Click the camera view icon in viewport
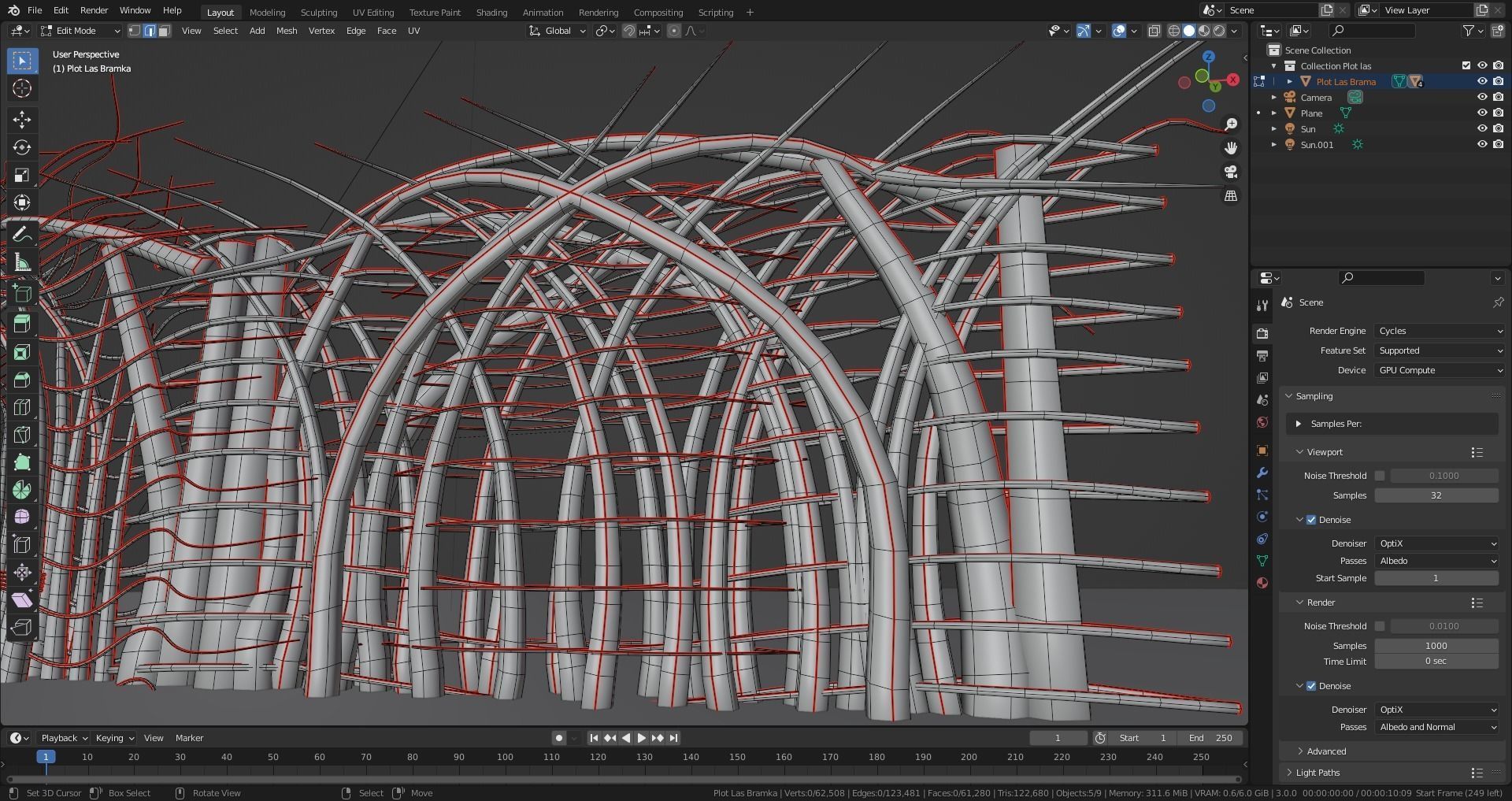This screenshot has width=1512, height=801. tap(1231, 172)
